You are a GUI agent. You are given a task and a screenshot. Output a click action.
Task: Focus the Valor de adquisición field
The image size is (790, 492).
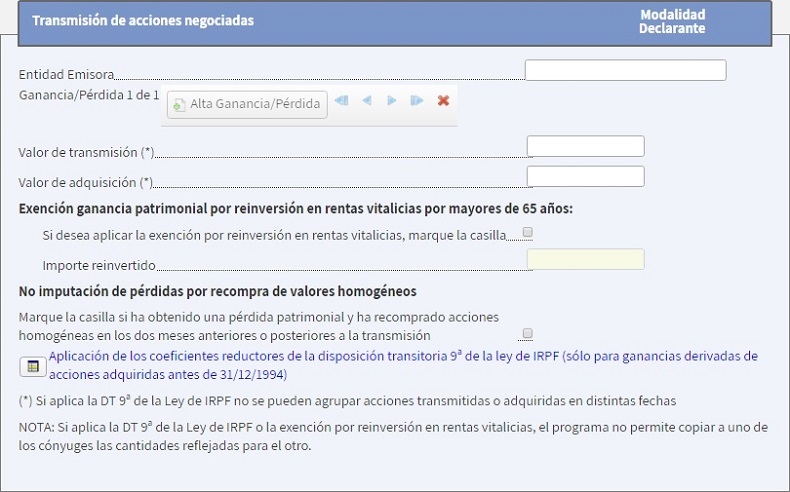(585, 176)
